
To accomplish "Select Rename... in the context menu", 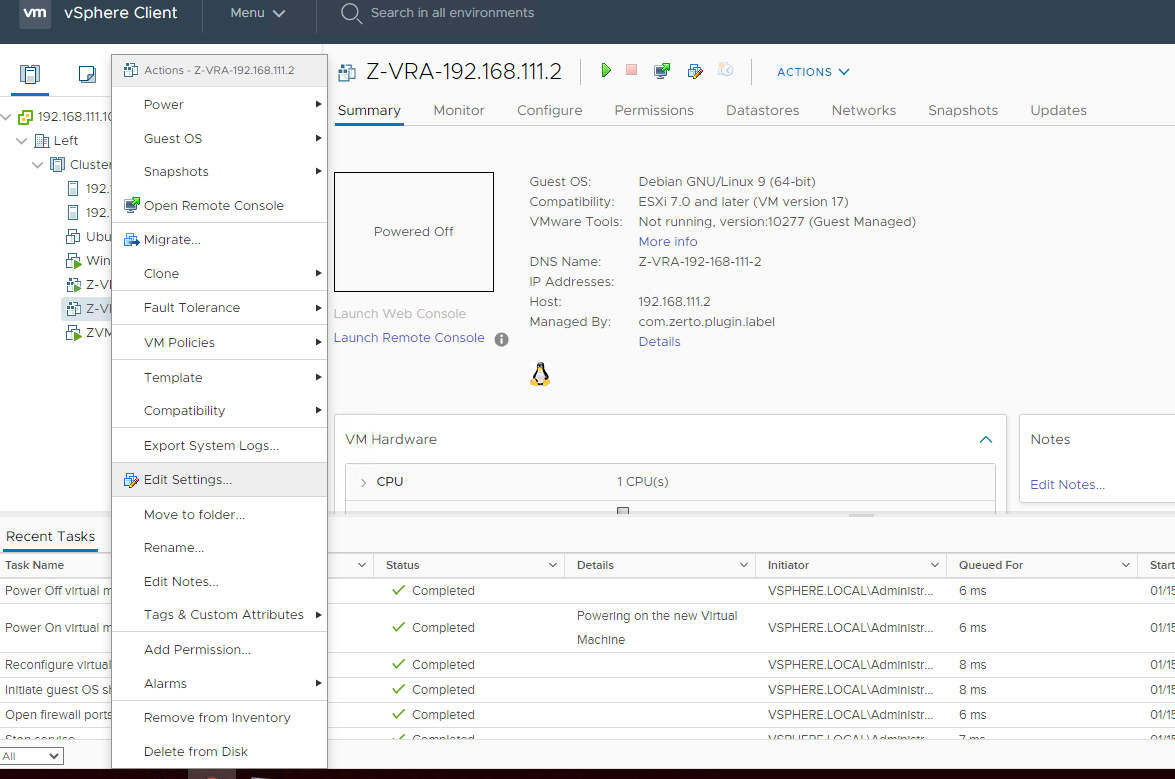I will pyautogui.click(x=220, y=548).
